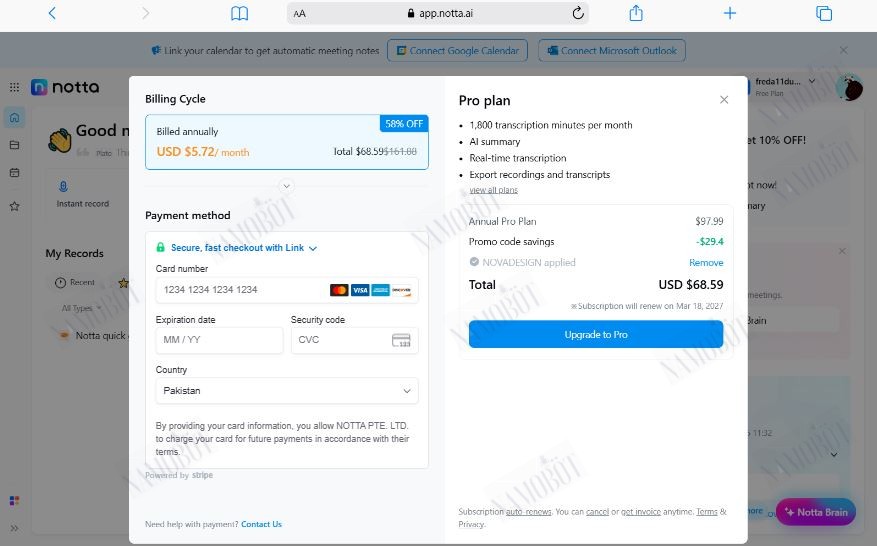Viewport: 877px width, 546px height.
Task: Add a new Safari tab
Action: pyautogui.click(x=729, y=13)
